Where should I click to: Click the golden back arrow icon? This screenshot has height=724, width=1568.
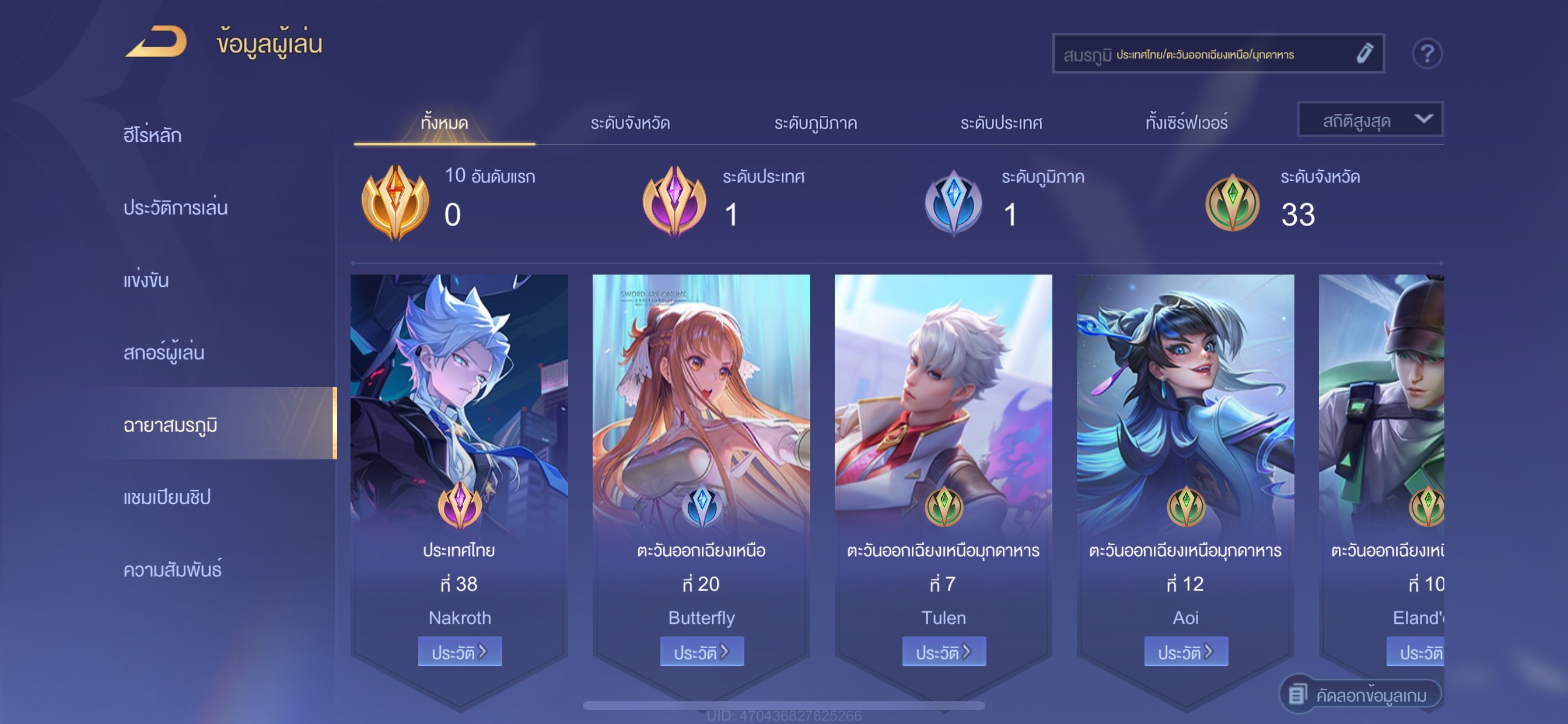coord(156,41)
